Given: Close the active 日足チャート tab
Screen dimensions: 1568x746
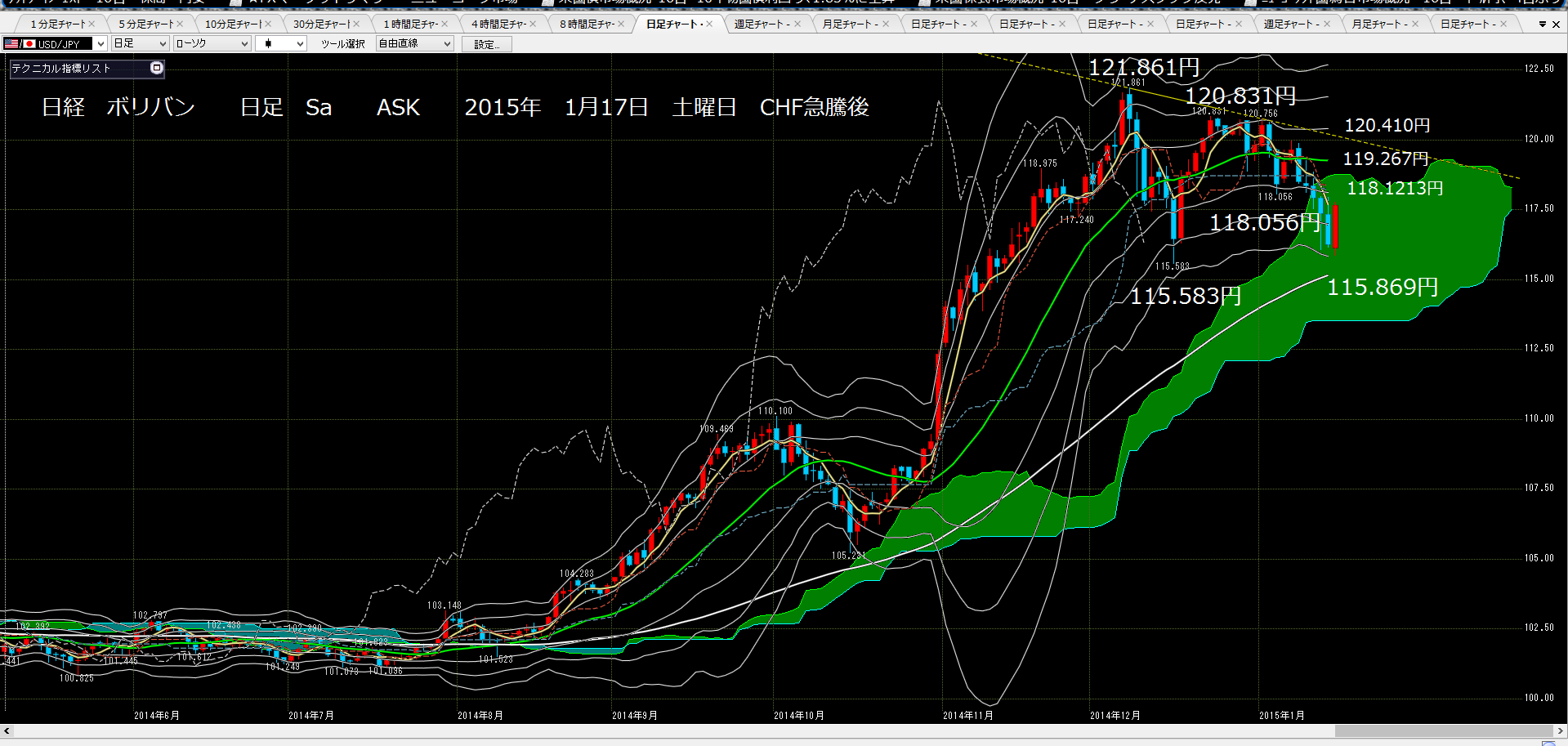Looking at the screenshot, I should 709,25.
